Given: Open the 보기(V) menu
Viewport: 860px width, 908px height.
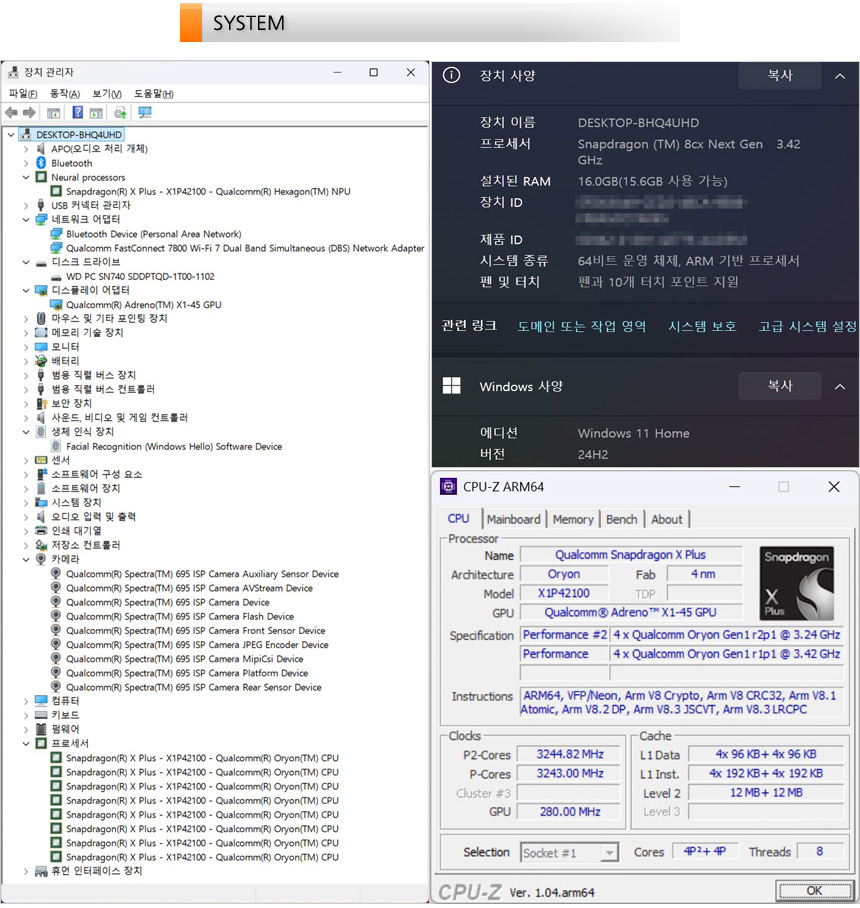Looking at the screenshot, I should click(107, 94).
